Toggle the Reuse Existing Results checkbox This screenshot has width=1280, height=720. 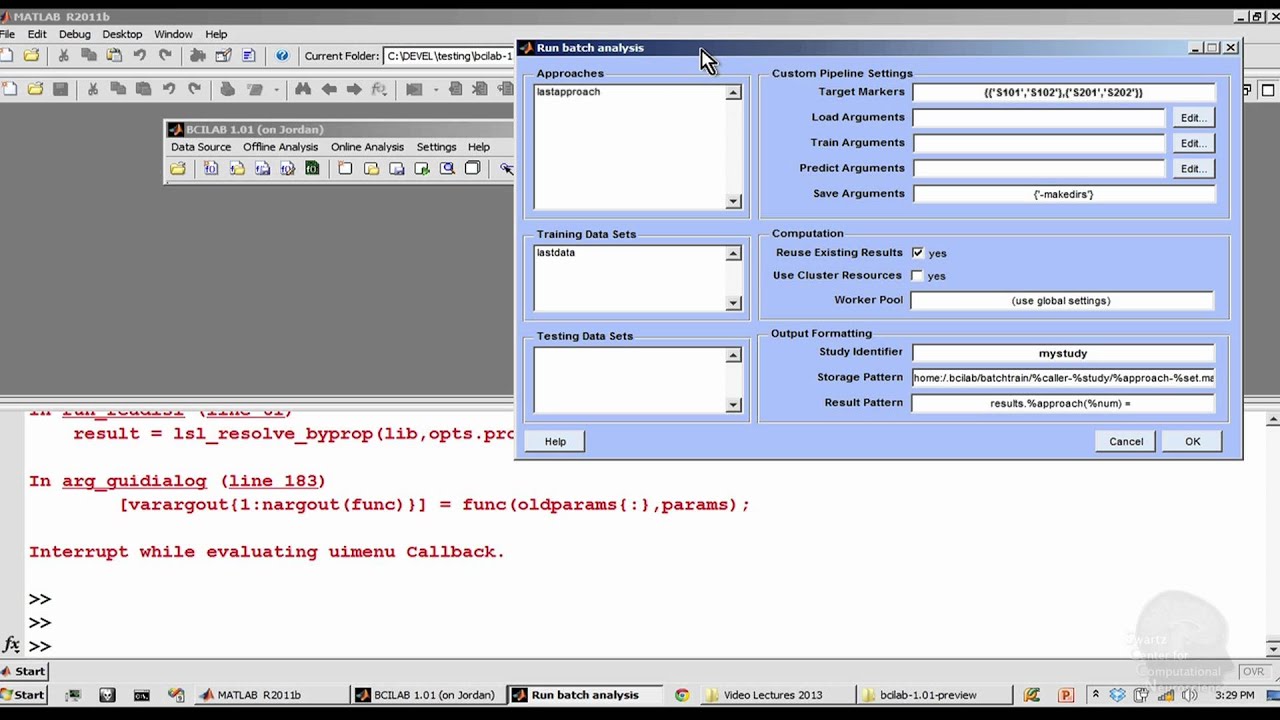tap(917, 253)
